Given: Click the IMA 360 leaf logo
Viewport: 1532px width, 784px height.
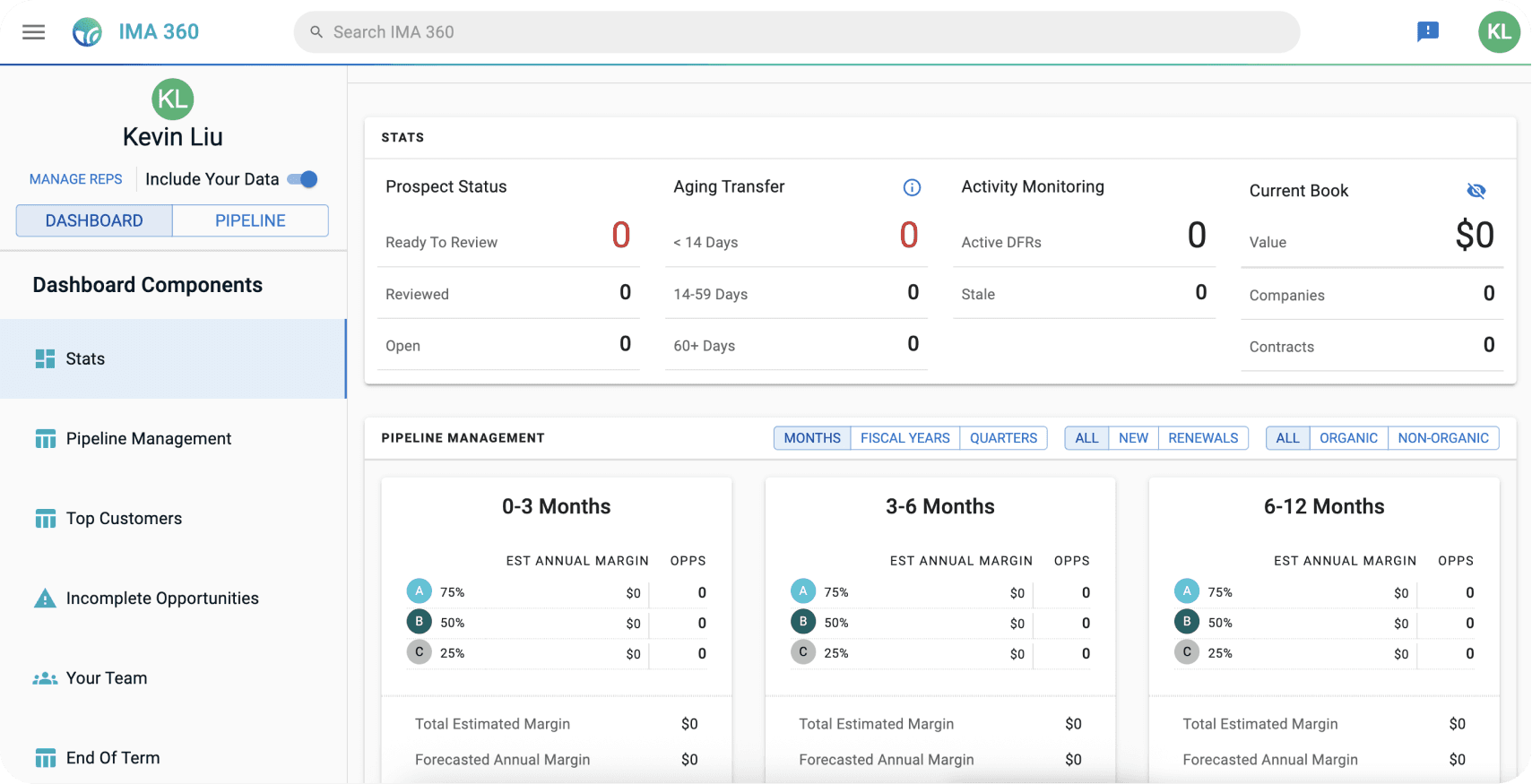Looking at the screenshot, I should pyautogui.click(x=87, y=32).
